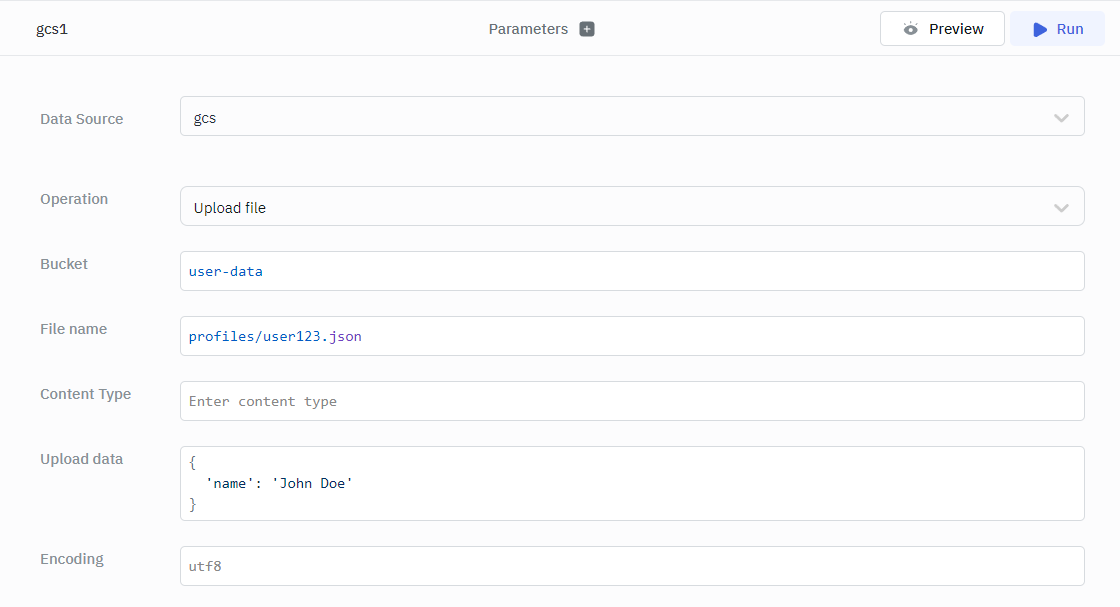Click inside the Upload data editor
This screenshot has height=607, width=1120.
632,483
